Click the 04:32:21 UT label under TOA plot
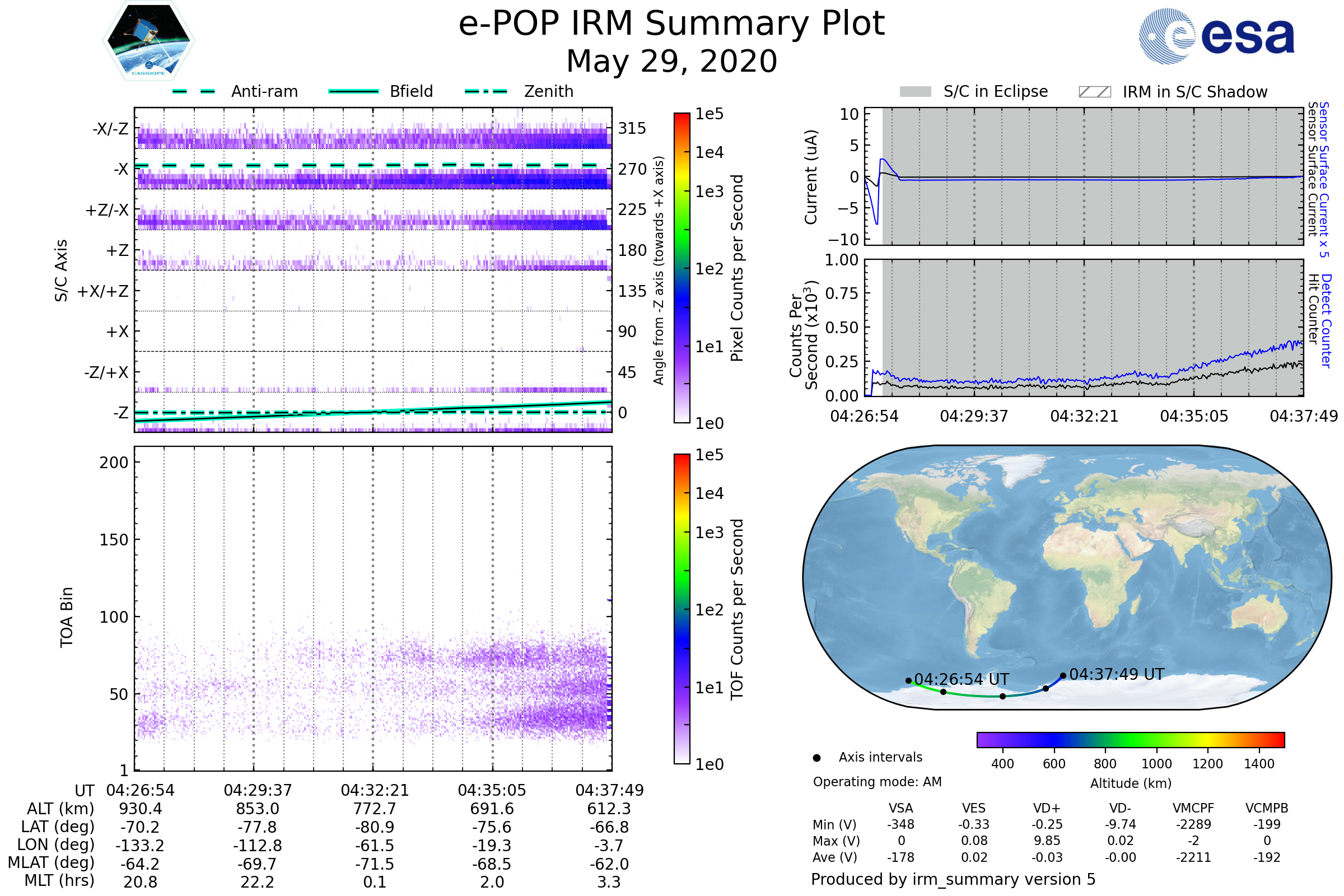This screenshot has width=1344, height=896. pyautogui.click(x=375, y=790)
